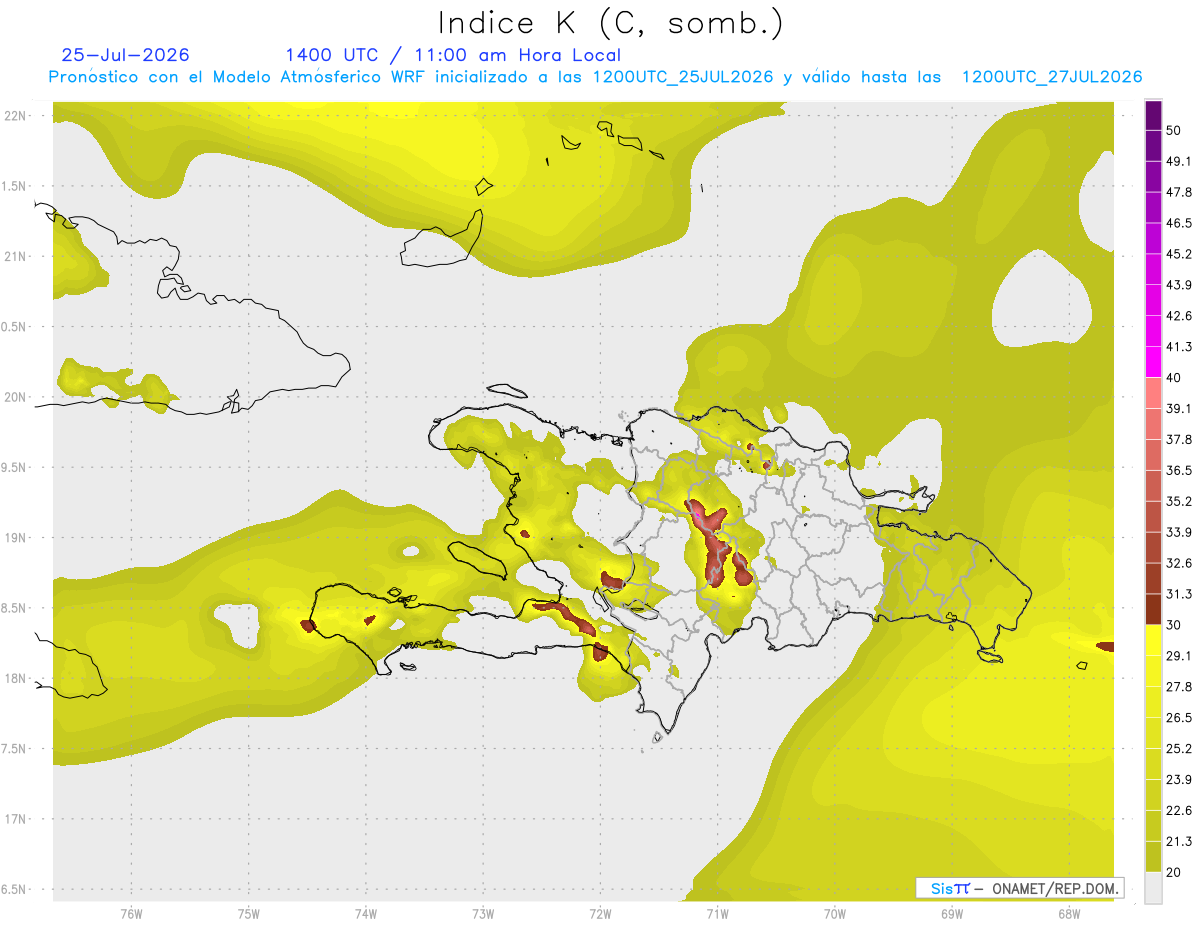This screenshot has height=927, width=1200.
Task: Pick the legend swatch between 35.2 and 36.5
Action: coord(1154,485)
